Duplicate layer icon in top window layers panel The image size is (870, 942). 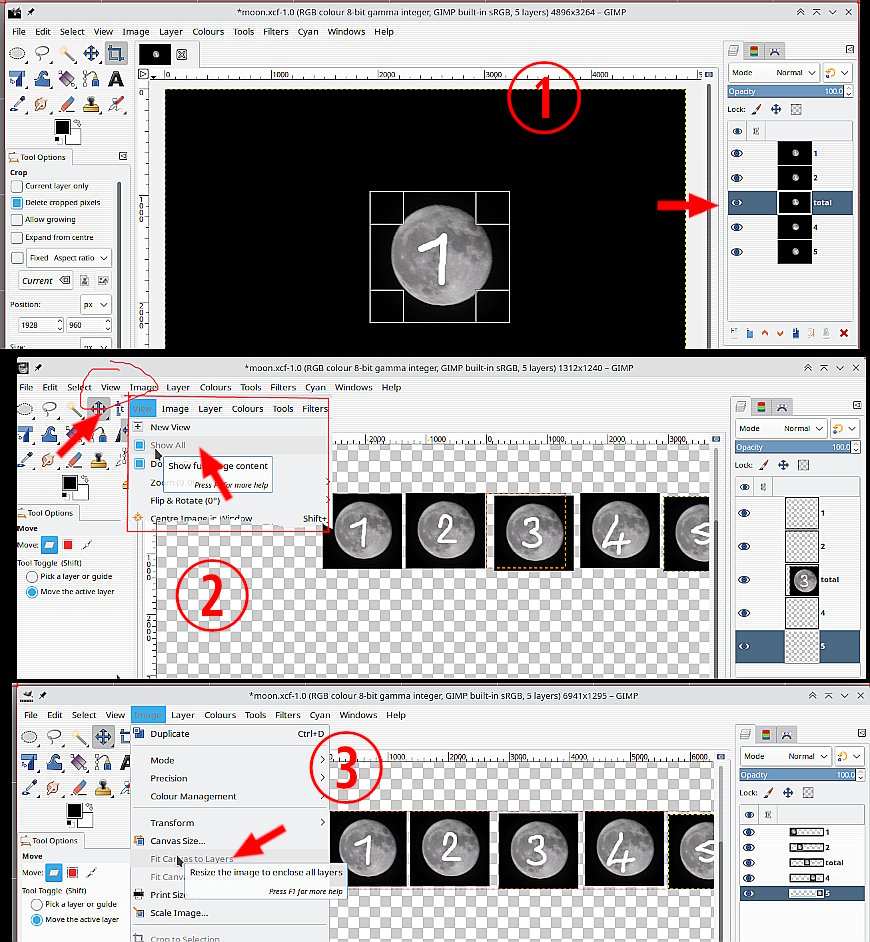click(x=795, y=333)
